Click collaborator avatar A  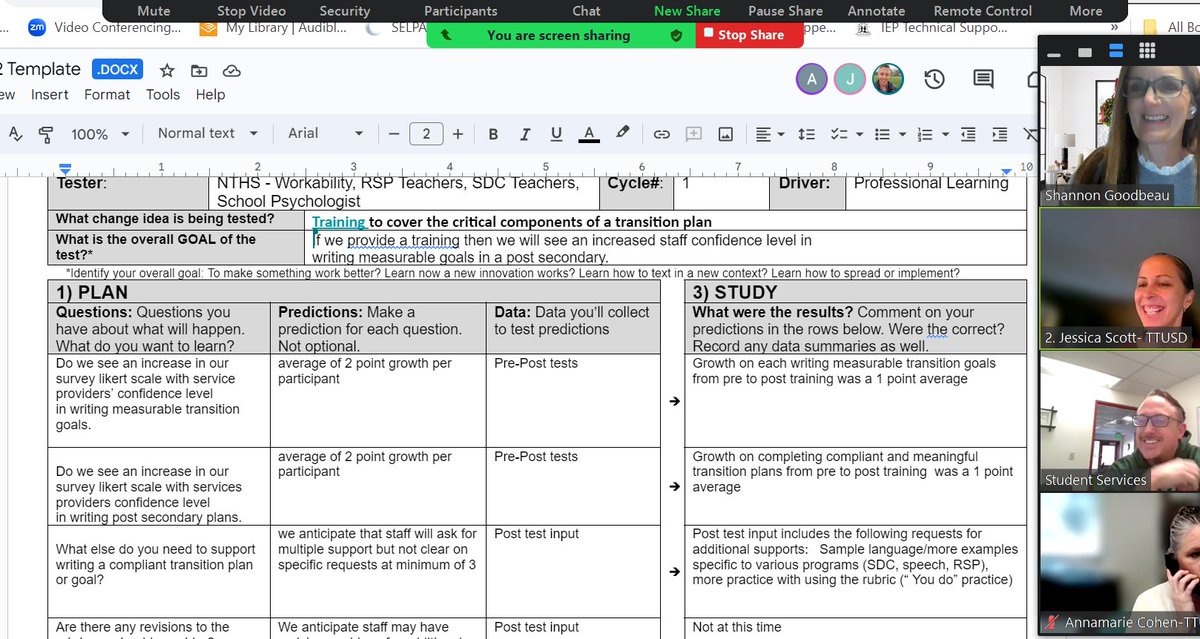click(x=812, y=79)
